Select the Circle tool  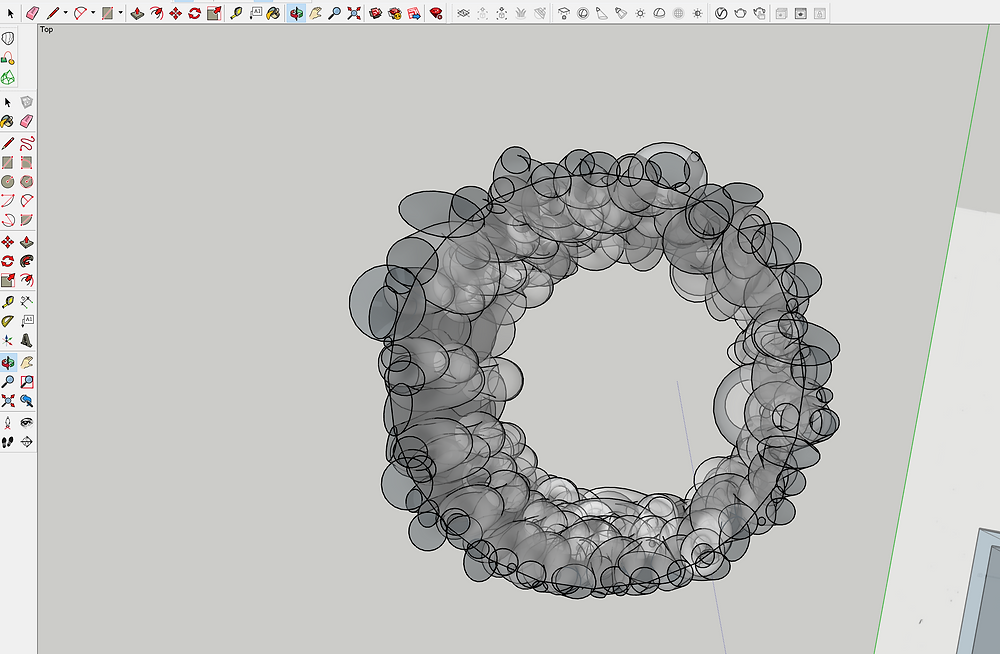coord(8,181)
